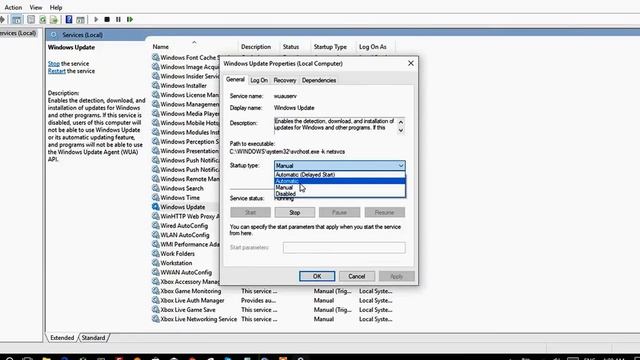Close the Windows Update Properties dialog
640x360 pixels.
(x=411, y=63)
